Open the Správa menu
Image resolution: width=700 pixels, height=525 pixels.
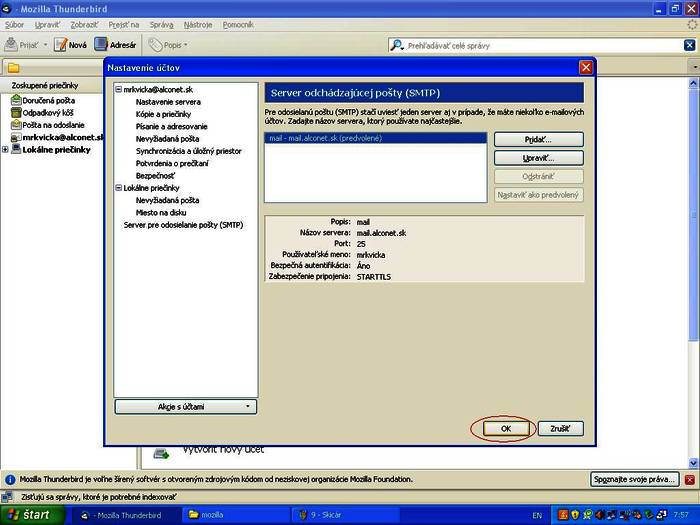point(162,25)
